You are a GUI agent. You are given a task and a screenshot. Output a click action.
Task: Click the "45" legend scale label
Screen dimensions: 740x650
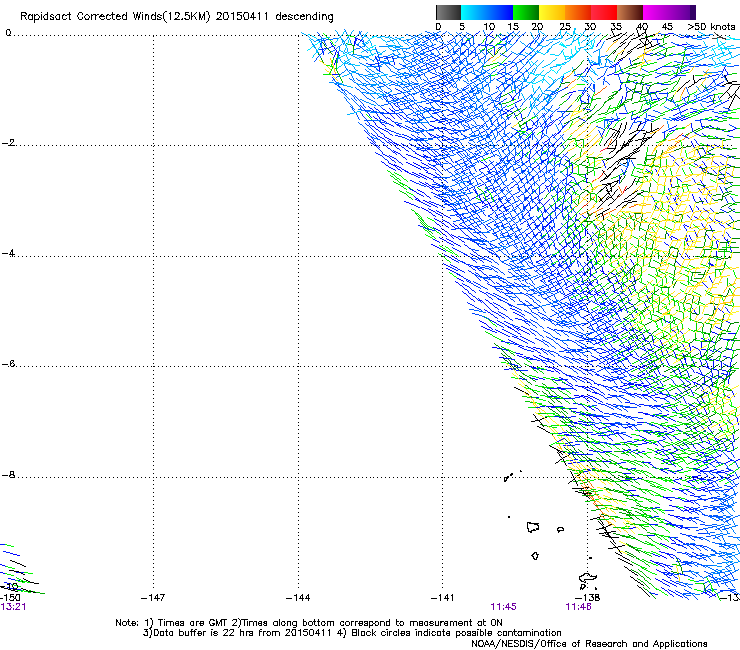(667, 27)
